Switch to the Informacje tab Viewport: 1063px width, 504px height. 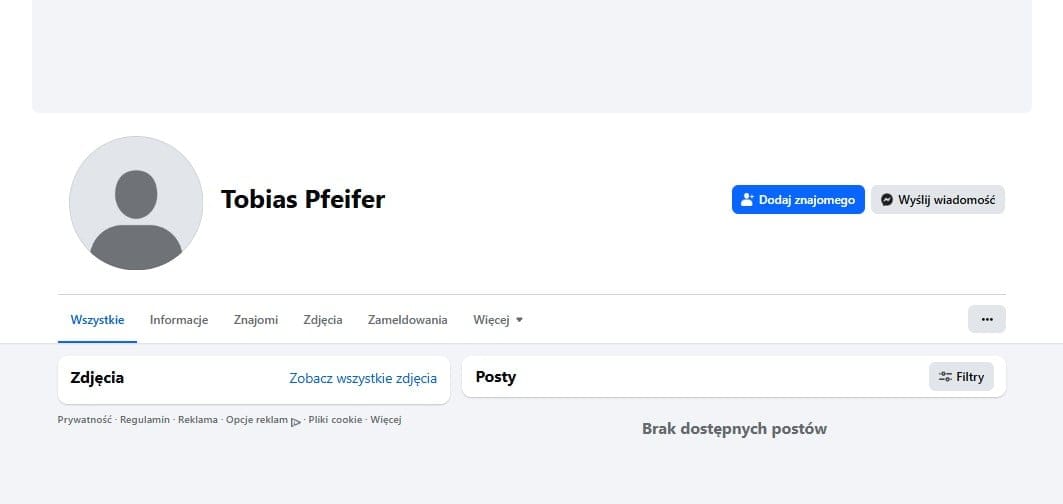pos(179,320)
